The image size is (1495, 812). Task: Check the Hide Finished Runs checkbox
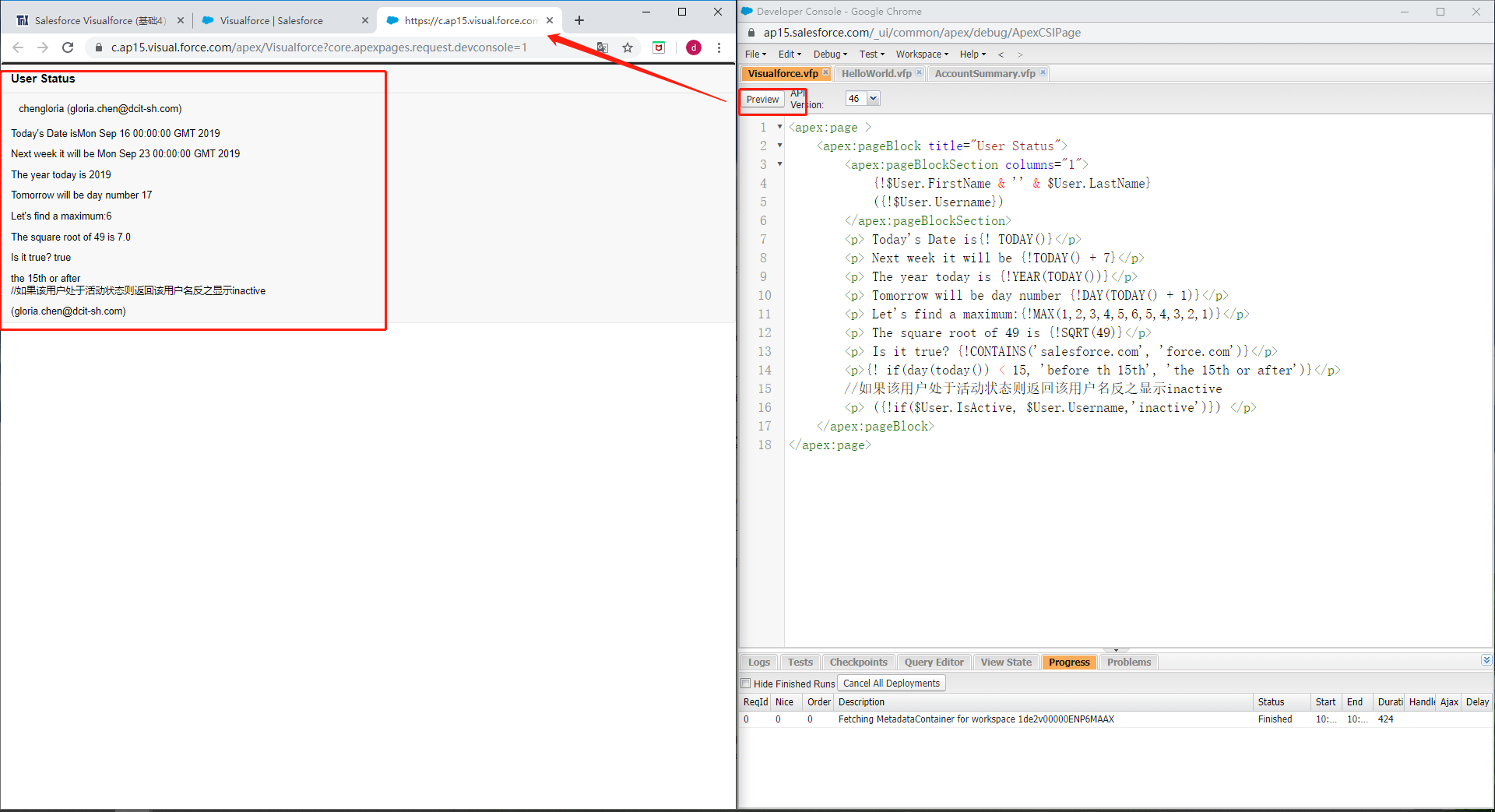pos(746,683)
